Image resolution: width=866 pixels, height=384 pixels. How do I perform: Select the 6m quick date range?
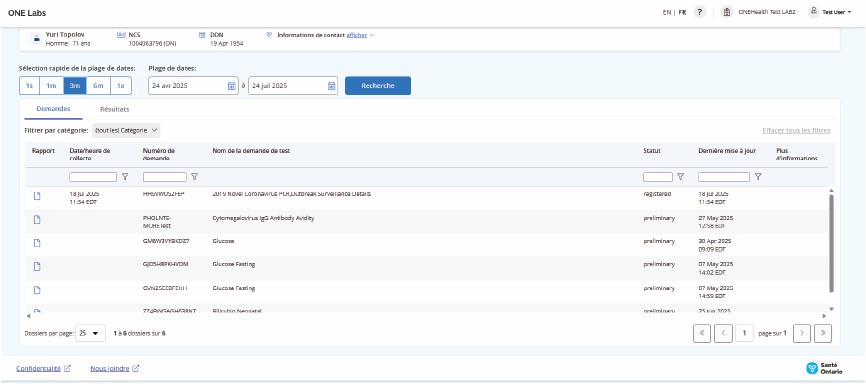[x=98, y=86]
